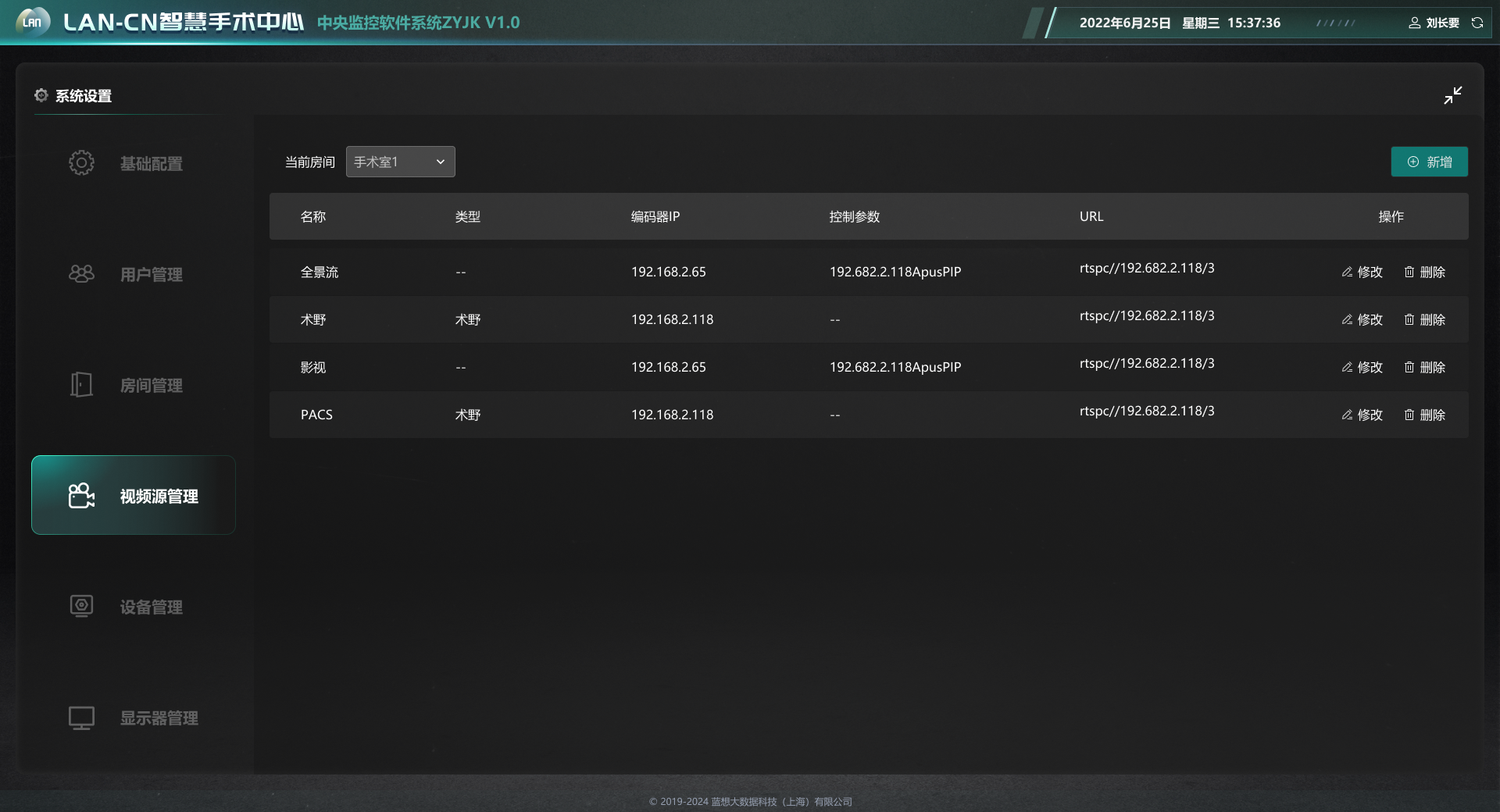The height and width of the screenshot is (812, 1500).
Task: Click the user profile icon for 刘长要
Action: (1415, 23)
